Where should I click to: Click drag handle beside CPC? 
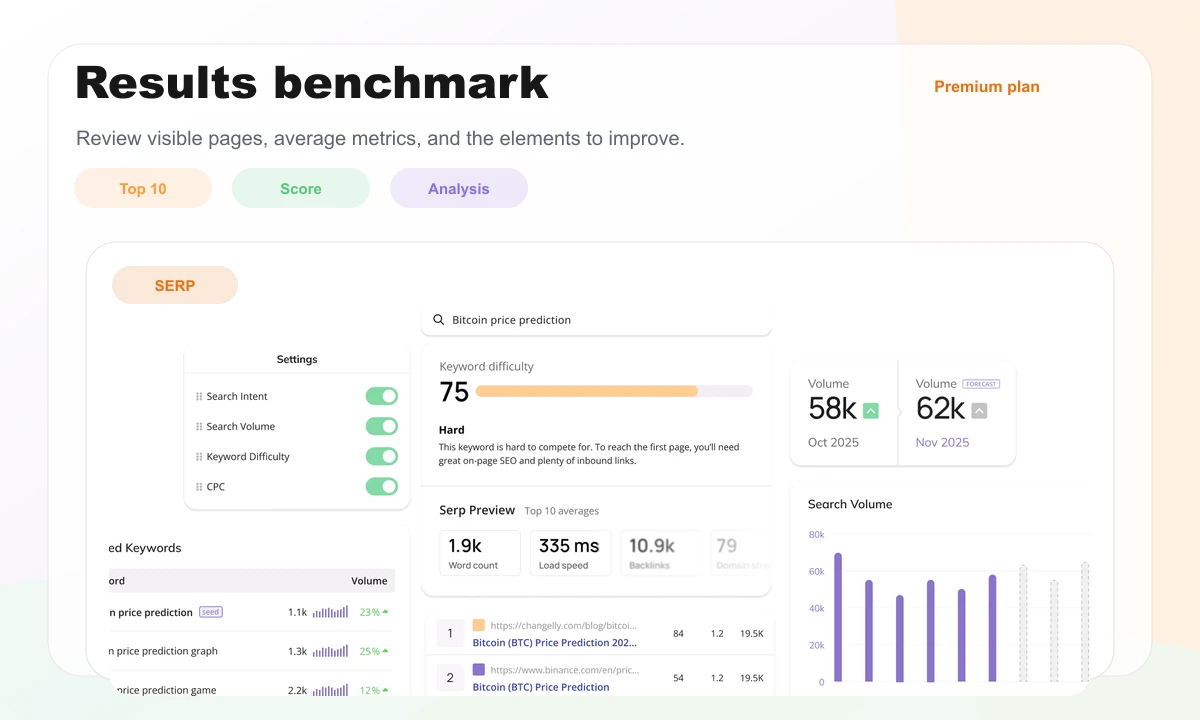pos(199,486)
